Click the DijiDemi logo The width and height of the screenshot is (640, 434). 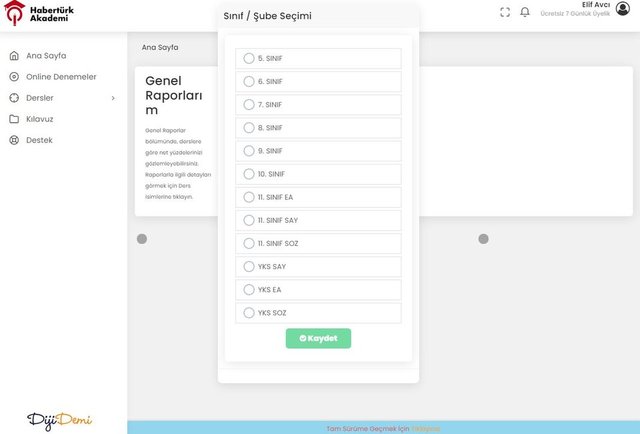(59, 419)
